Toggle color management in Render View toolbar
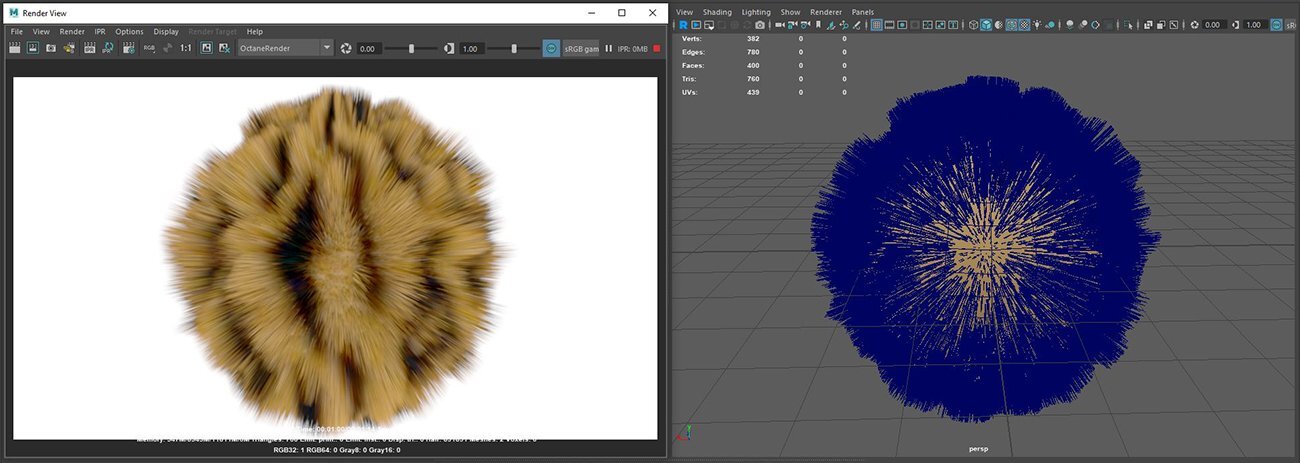The height and width of the screenshot is (463, 1300). [551, 48]
